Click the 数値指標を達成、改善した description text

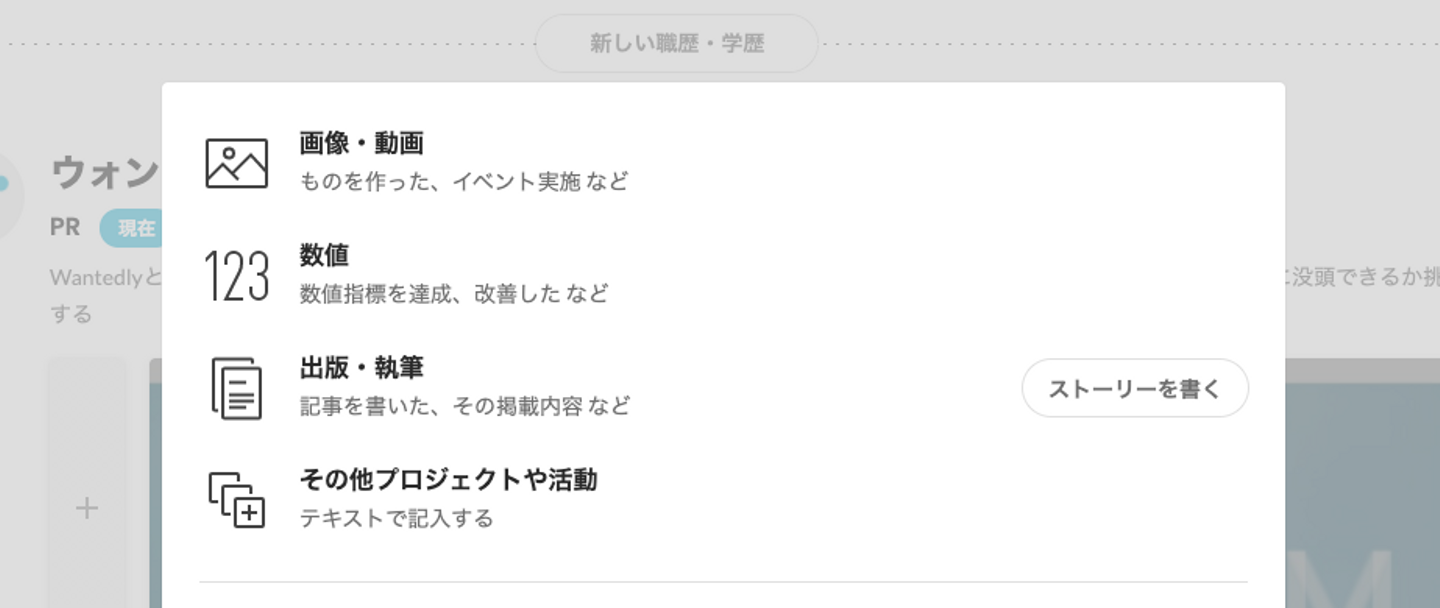(454, 294)
